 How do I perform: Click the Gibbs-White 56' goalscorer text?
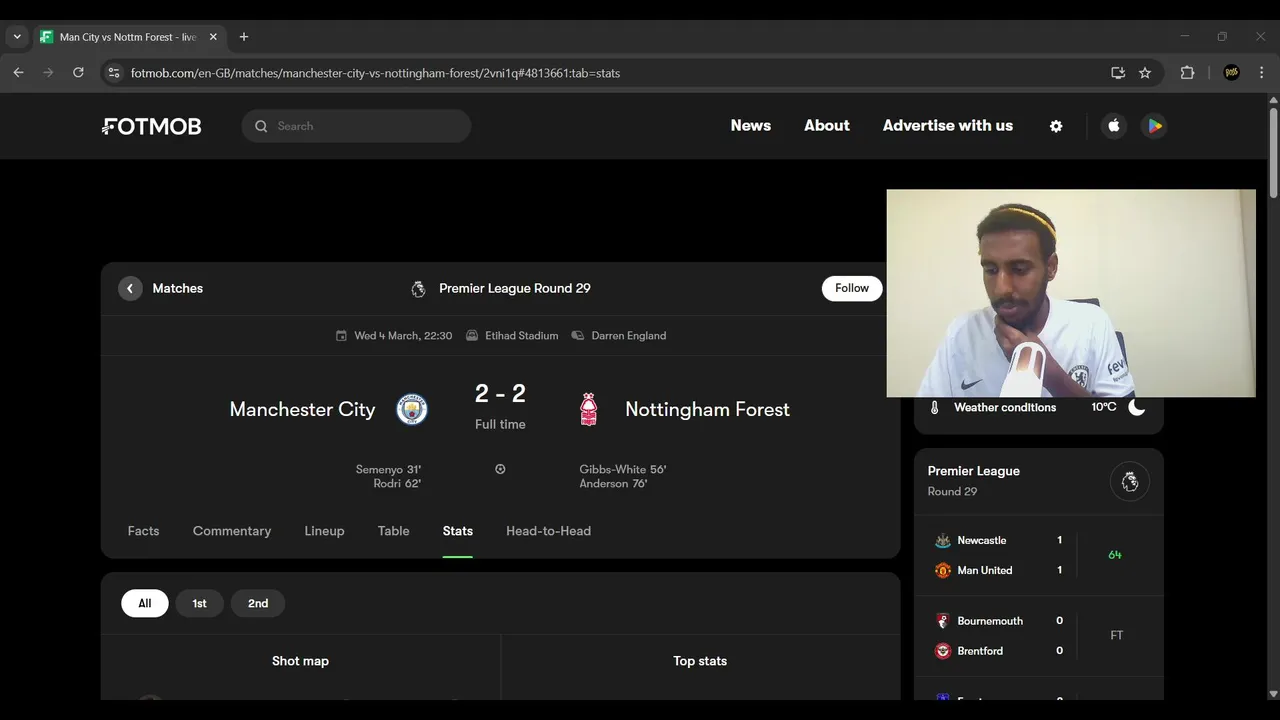pyautogui.click(x=623, y=469)
